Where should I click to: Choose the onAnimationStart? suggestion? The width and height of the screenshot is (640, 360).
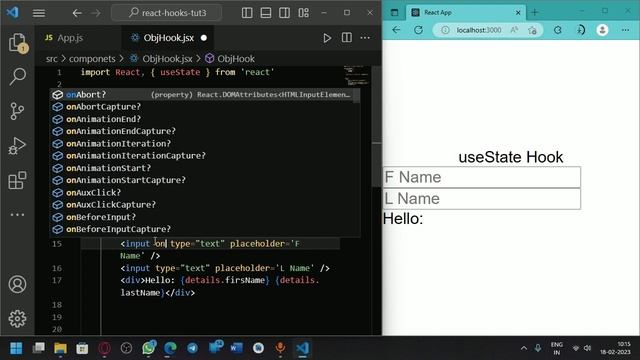(x=205, y=168)
